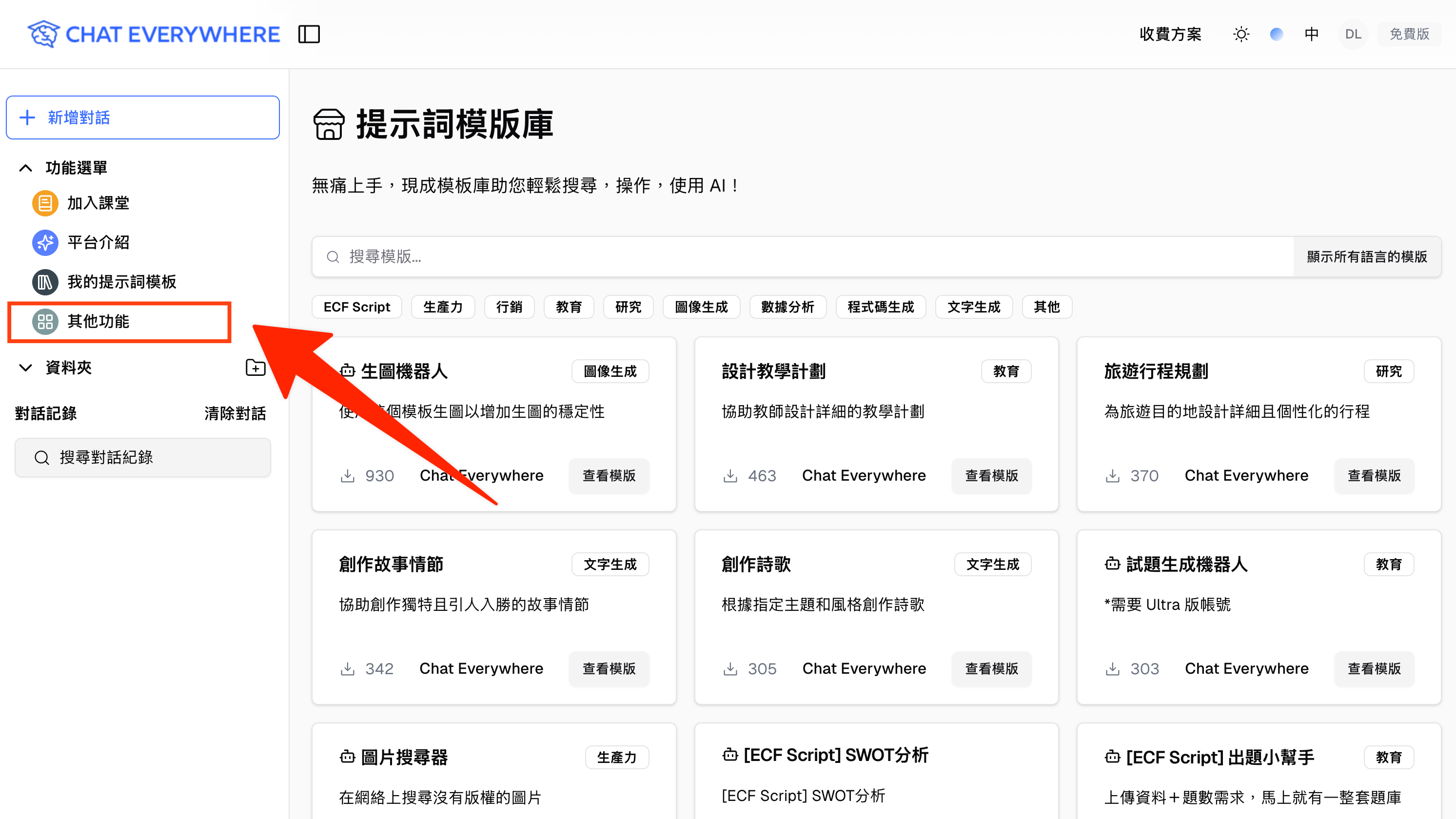Viewport: 1456px width, 819px height.
Task: Click the store icon beside 提示詞模版庫
Action: (329, 124)
